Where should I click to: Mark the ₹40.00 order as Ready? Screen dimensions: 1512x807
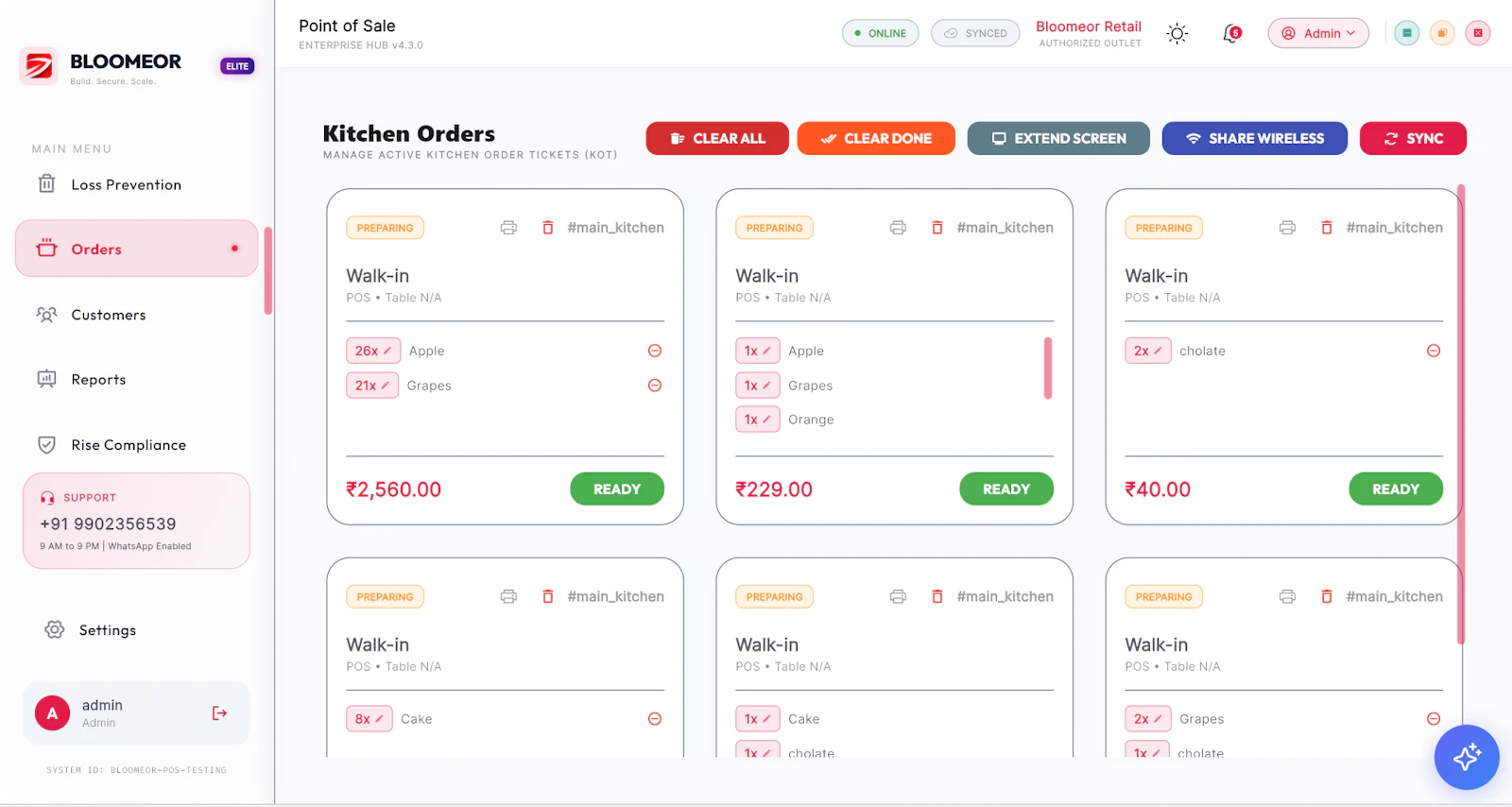[1396, 489]
